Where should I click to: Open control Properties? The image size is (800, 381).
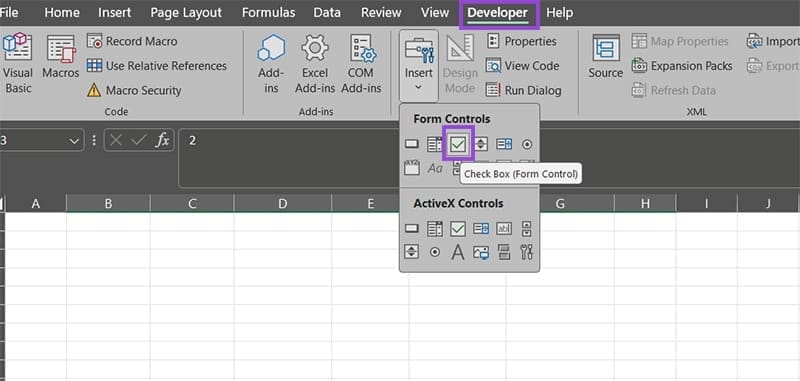521,41
